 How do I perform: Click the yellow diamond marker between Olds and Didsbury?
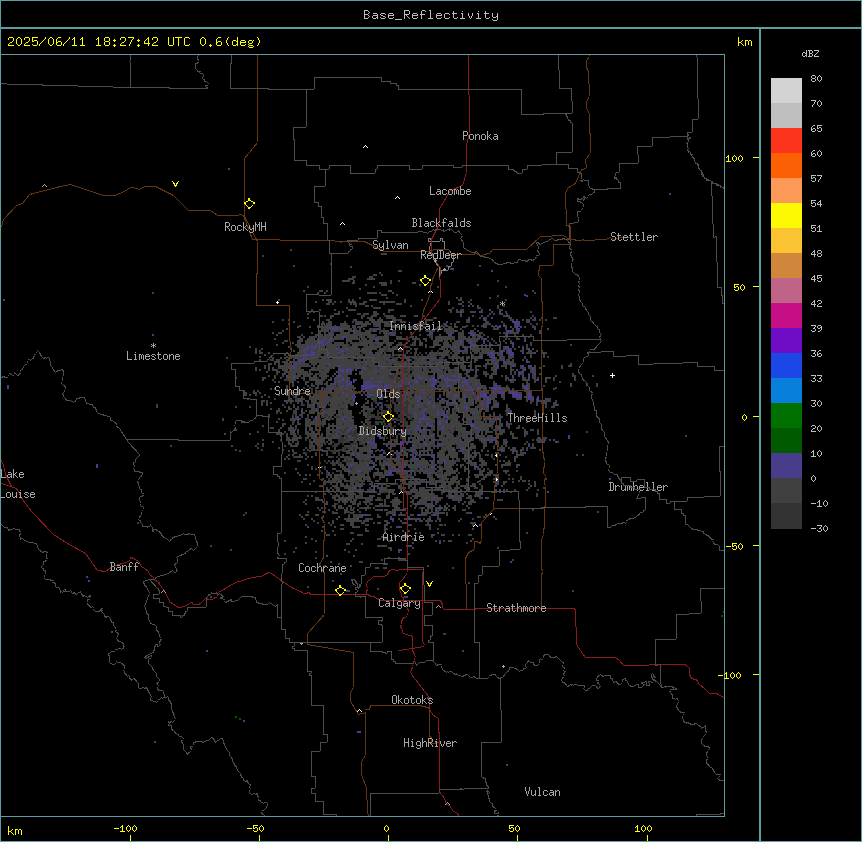click(388, 417)
